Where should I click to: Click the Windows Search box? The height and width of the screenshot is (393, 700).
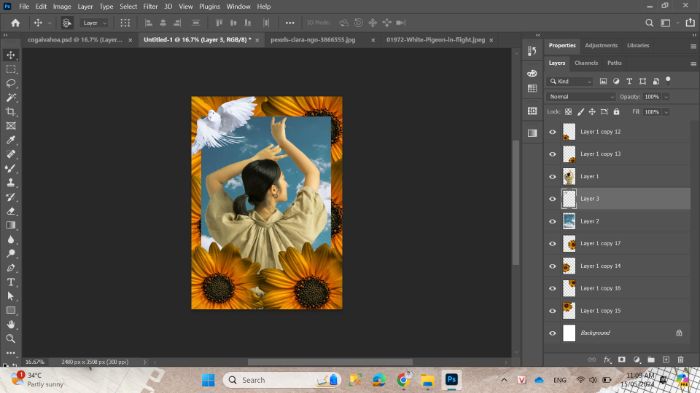coord(282,380)
